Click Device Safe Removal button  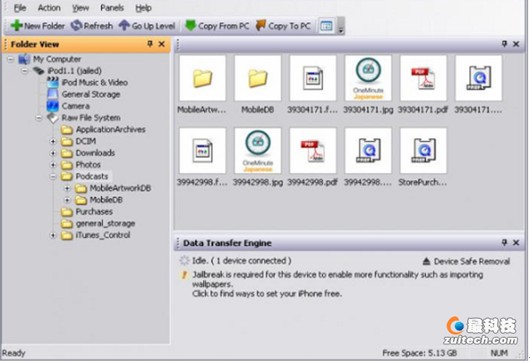click(x=466, y=261)
